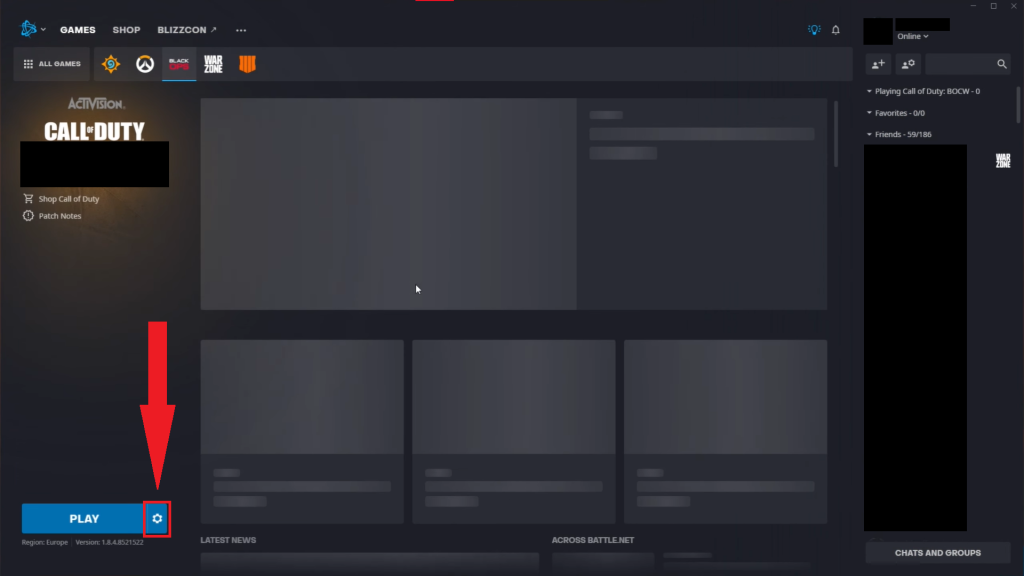
Task: Open Shop Call of Duty link
Action: [x=61, y=199]
